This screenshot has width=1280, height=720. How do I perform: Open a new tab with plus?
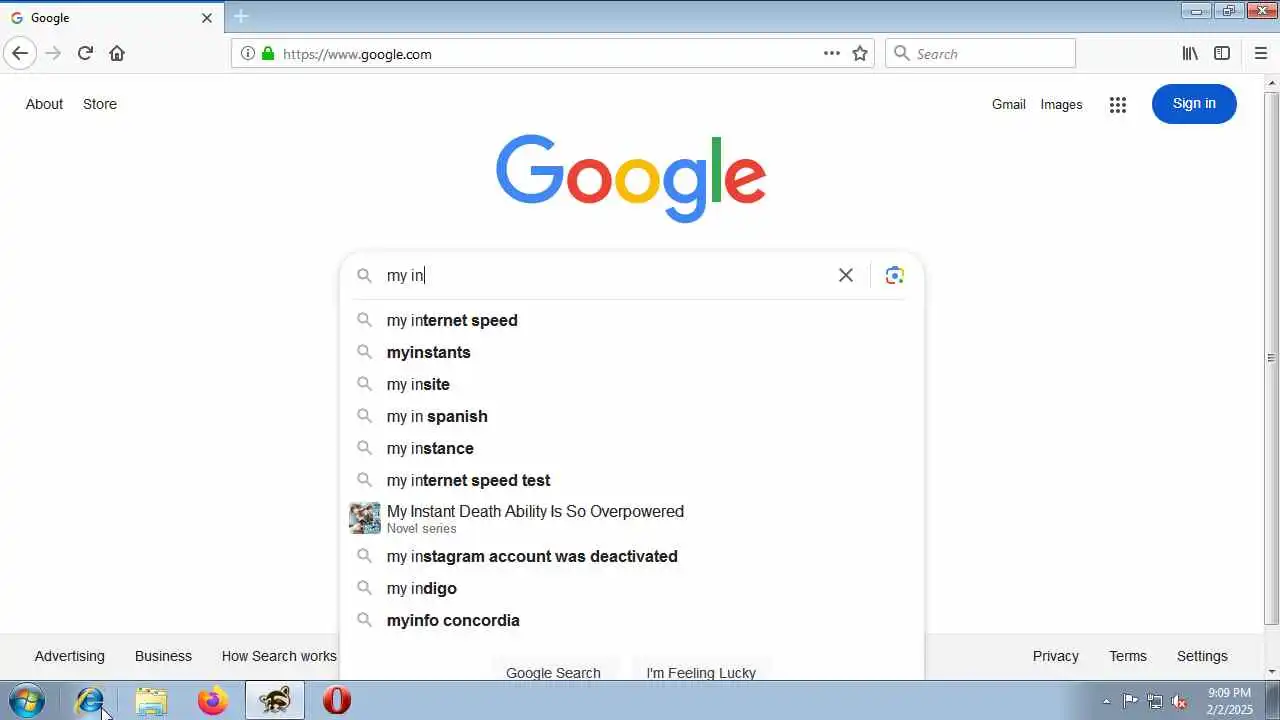click(240, 16)
